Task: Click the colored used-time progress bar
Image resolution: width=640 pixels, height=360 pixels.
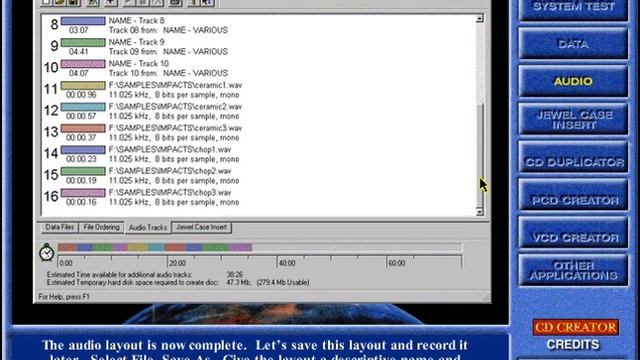Action: coord(155,247)
